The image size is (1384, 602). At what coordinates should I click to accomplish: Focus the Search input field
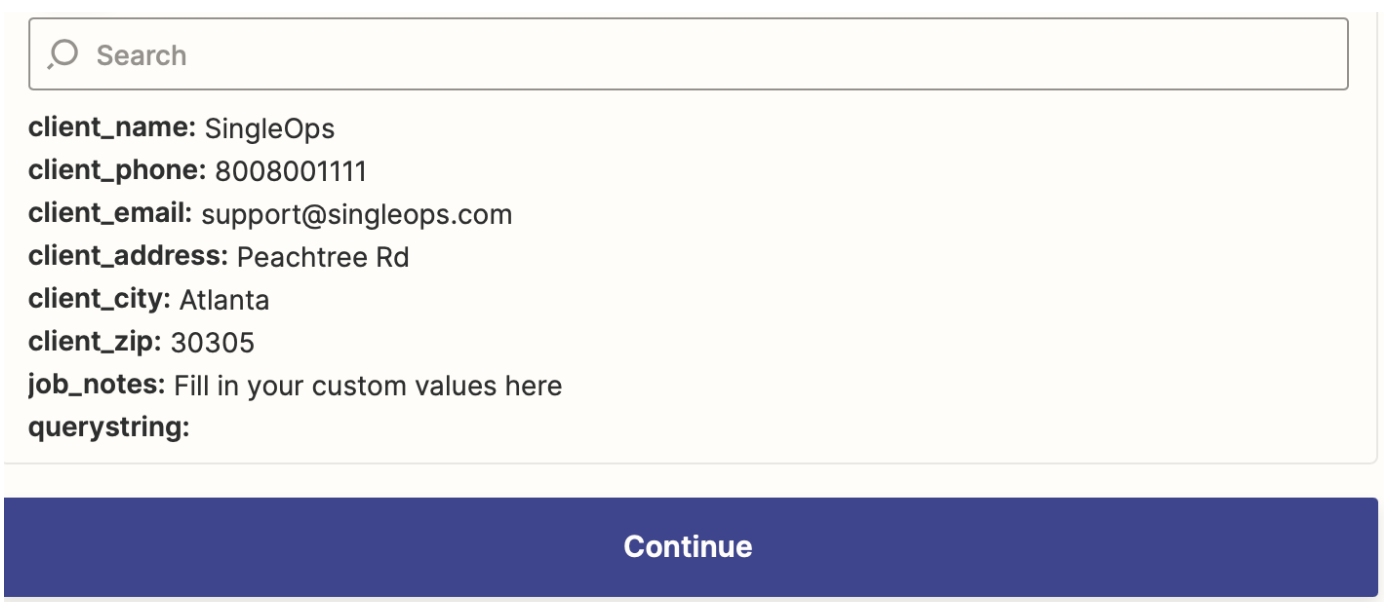[x=688, y=54]
